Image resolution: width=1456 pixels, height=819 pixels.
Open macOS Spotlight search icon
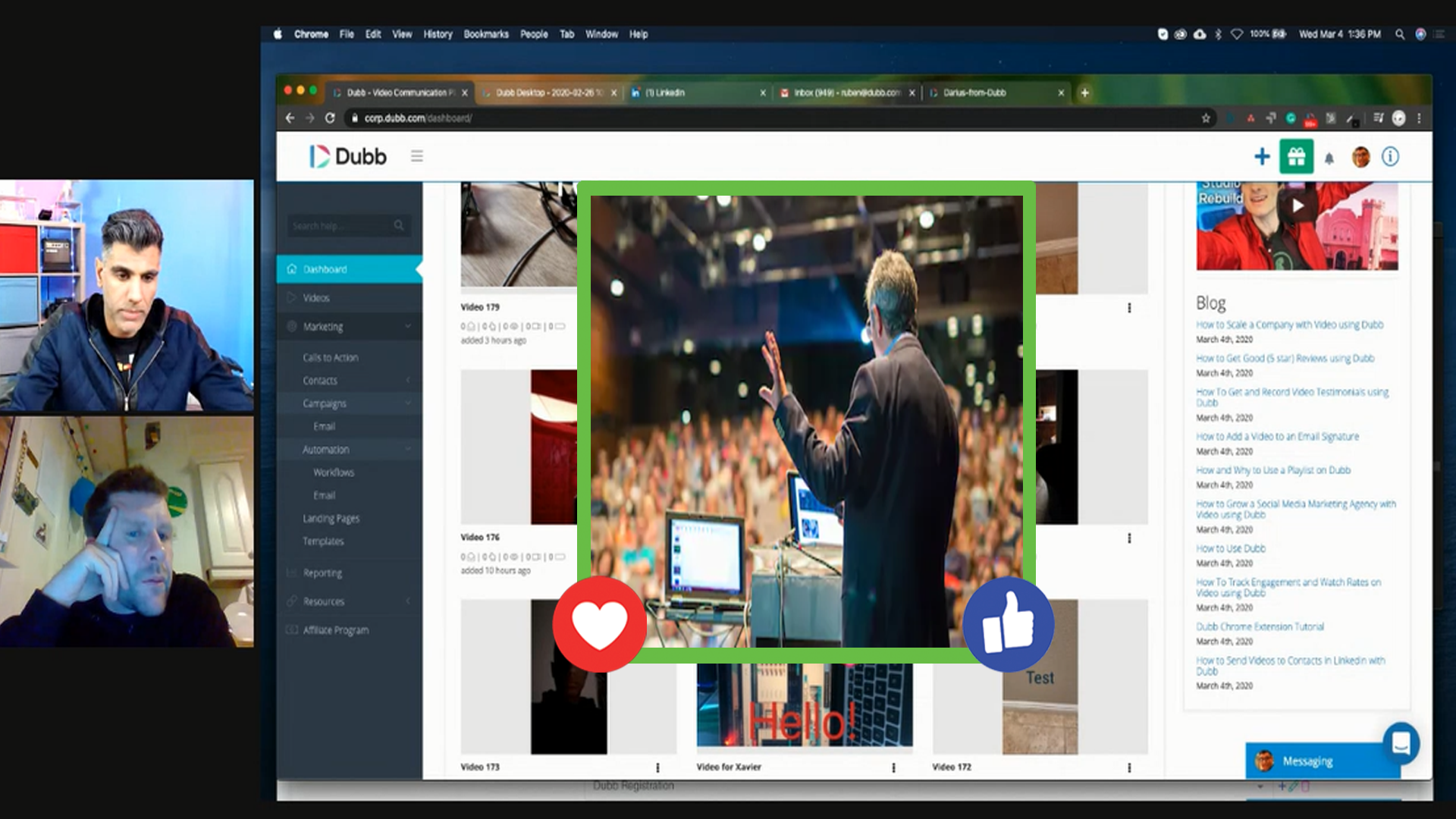1400,34
